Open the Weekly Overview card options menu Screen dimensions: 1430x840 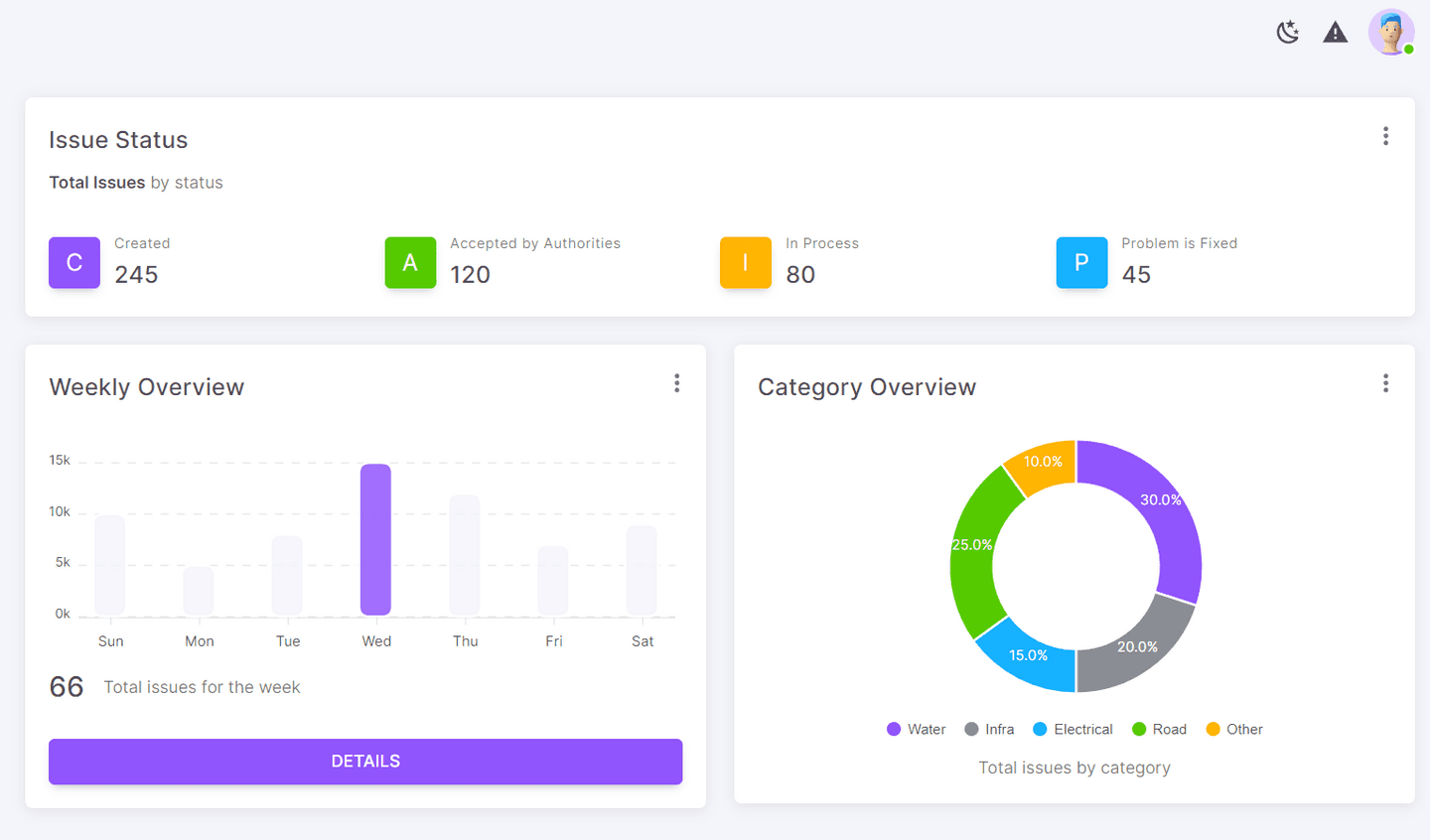click(677, 383)
